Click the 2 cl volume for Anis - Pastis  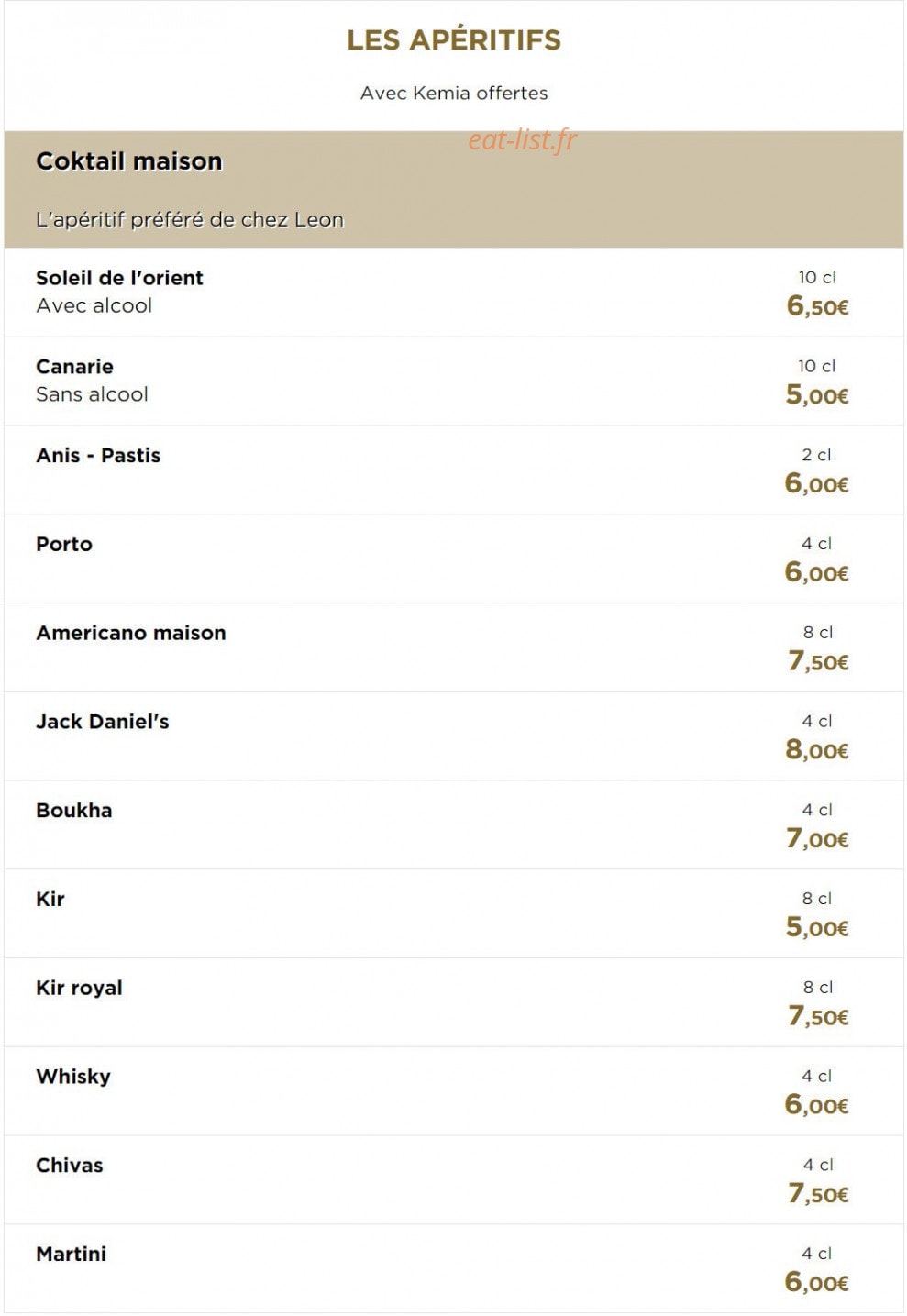click(816, 455)
